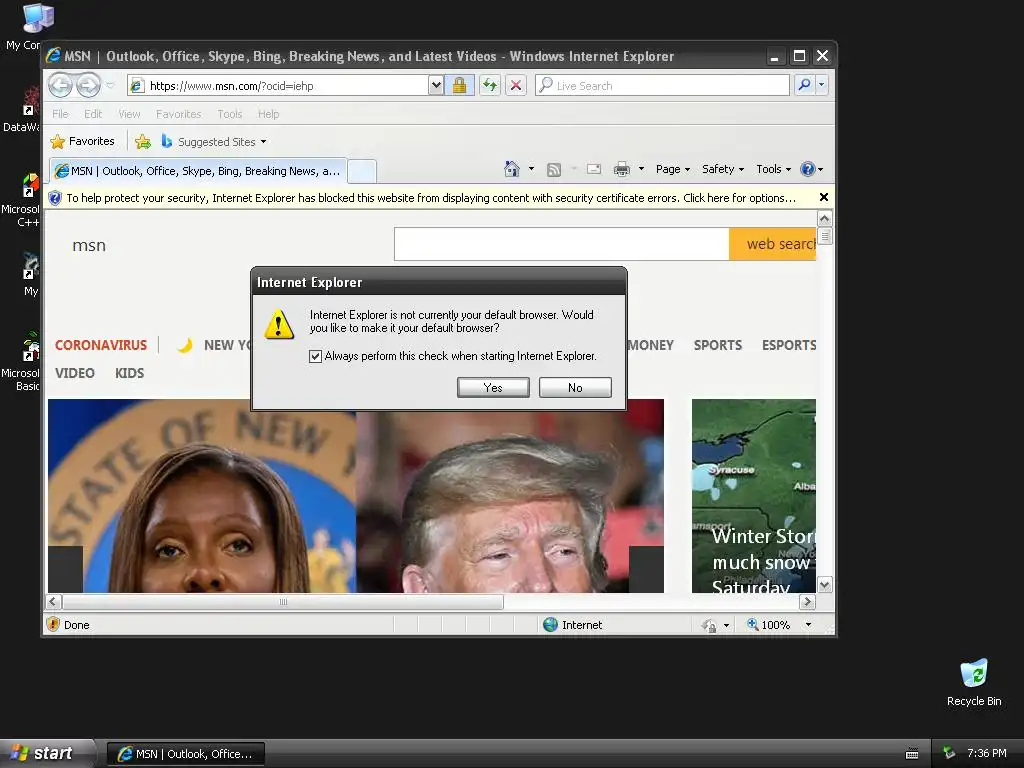Click the MSN search input field
1024x768 pixels.
(x=562, y=244)
